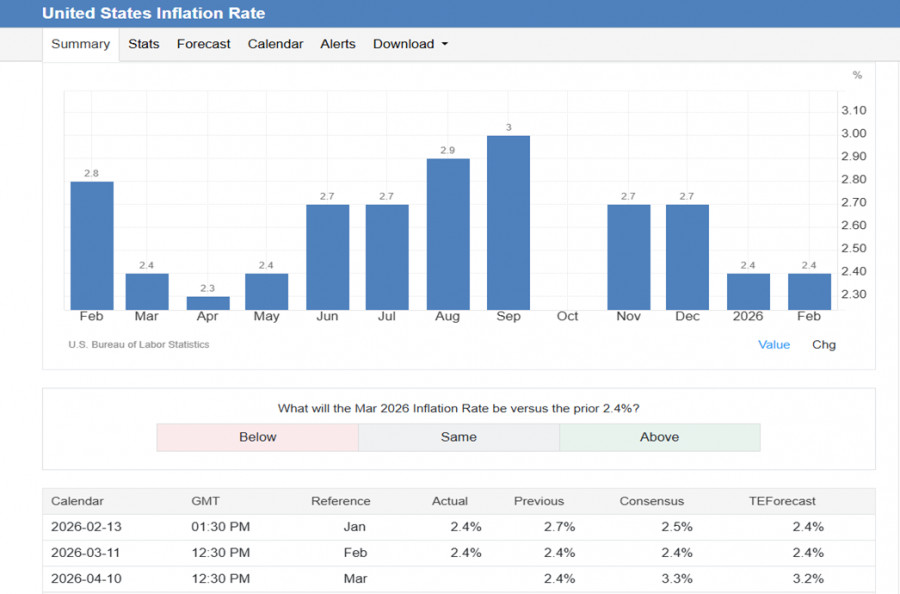Click the U.S. Bureau of Labor Statistics source
This screenshot has width=900, height=594.
pos(139,345)
